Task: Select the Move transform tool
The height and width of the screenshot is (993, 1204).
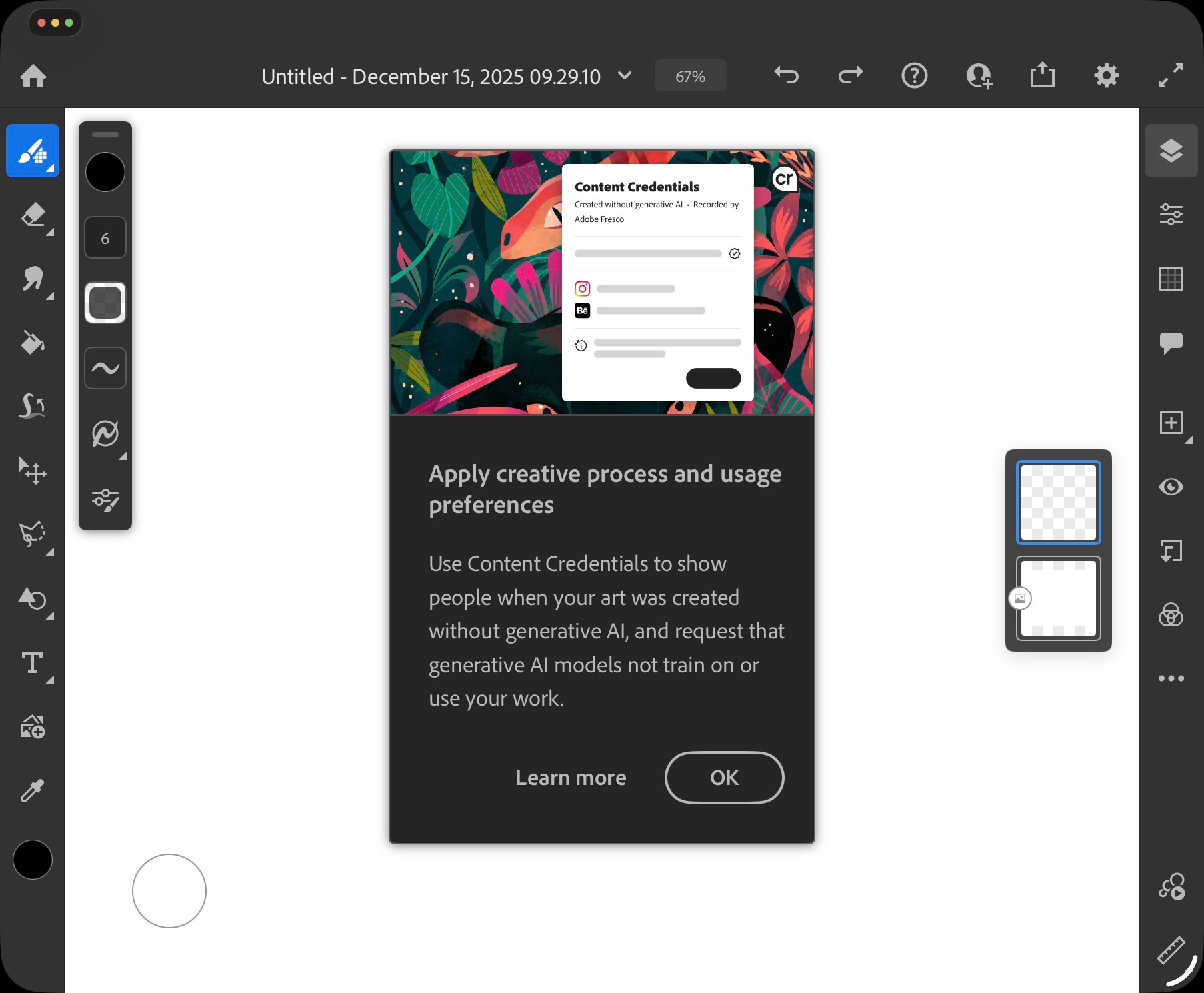Action: point(33,471)
